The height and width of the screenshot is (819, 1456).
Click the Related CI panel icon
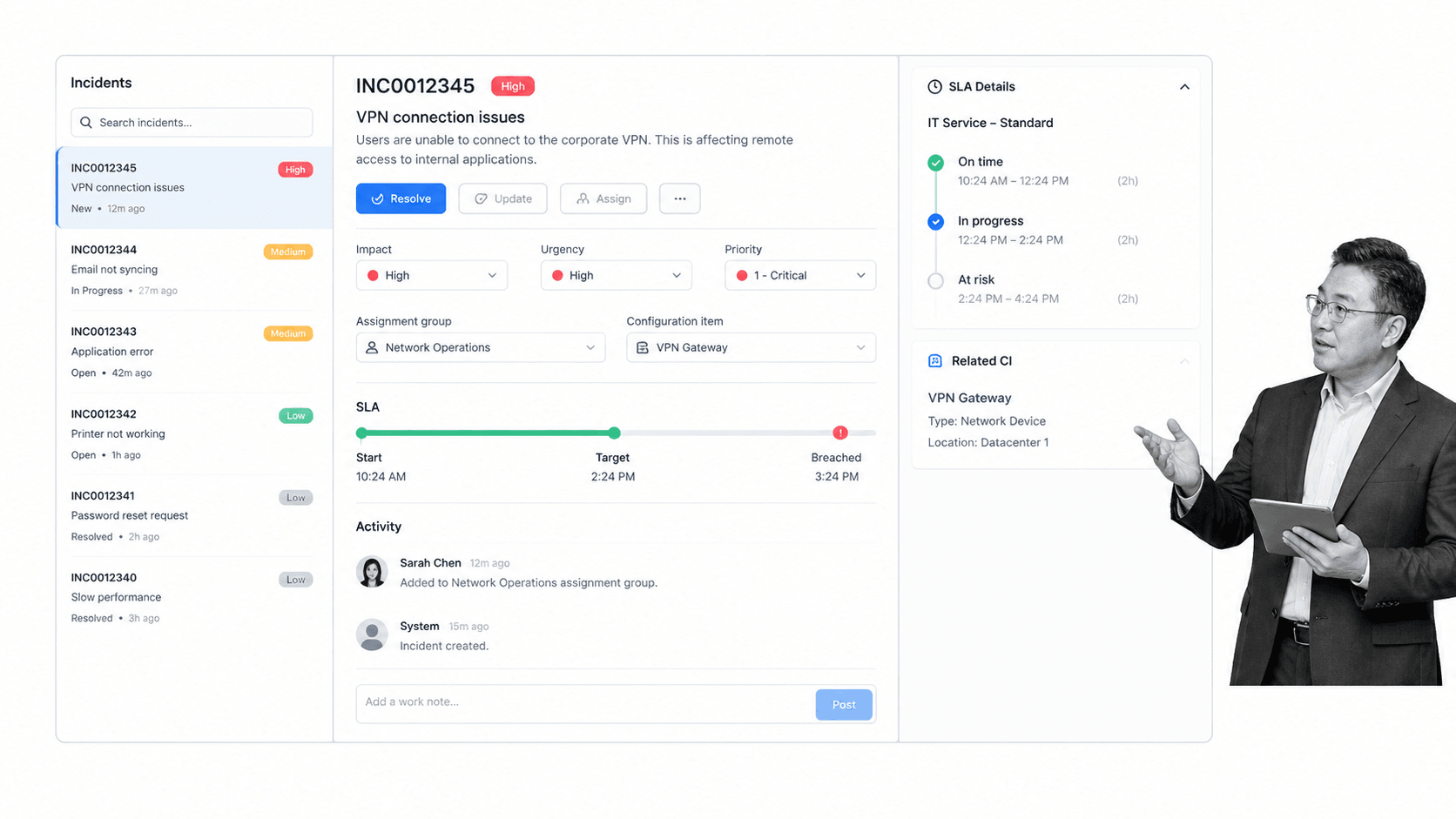[935, 361]
